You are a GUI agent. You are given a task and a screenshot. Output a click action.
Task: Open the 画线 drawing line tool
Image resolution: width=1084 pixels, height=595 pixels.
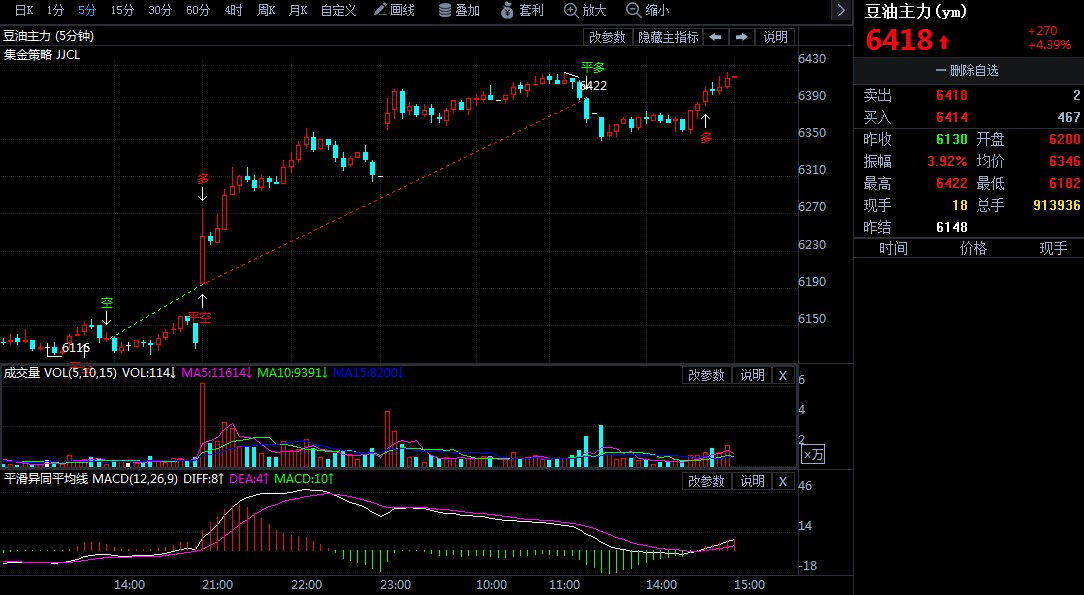tap(393, 11)
